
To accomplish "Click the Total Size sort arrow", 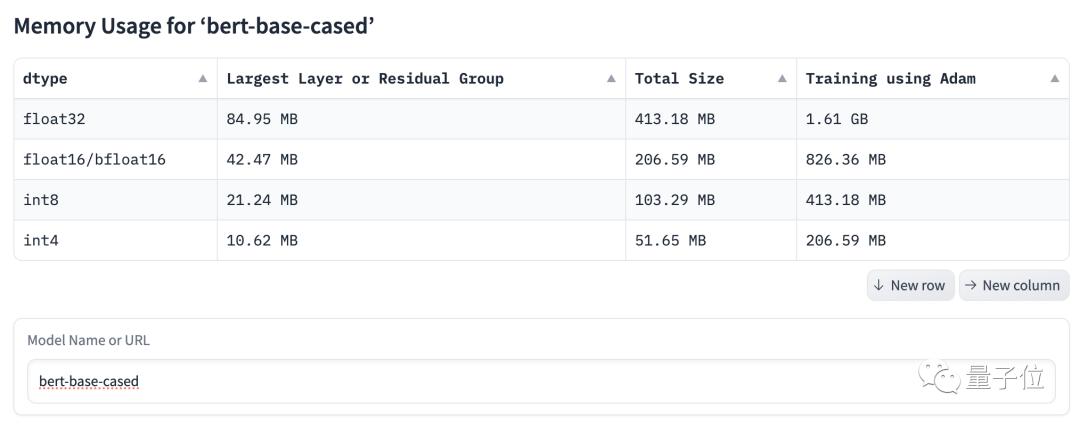I will [x=782, y=78].
